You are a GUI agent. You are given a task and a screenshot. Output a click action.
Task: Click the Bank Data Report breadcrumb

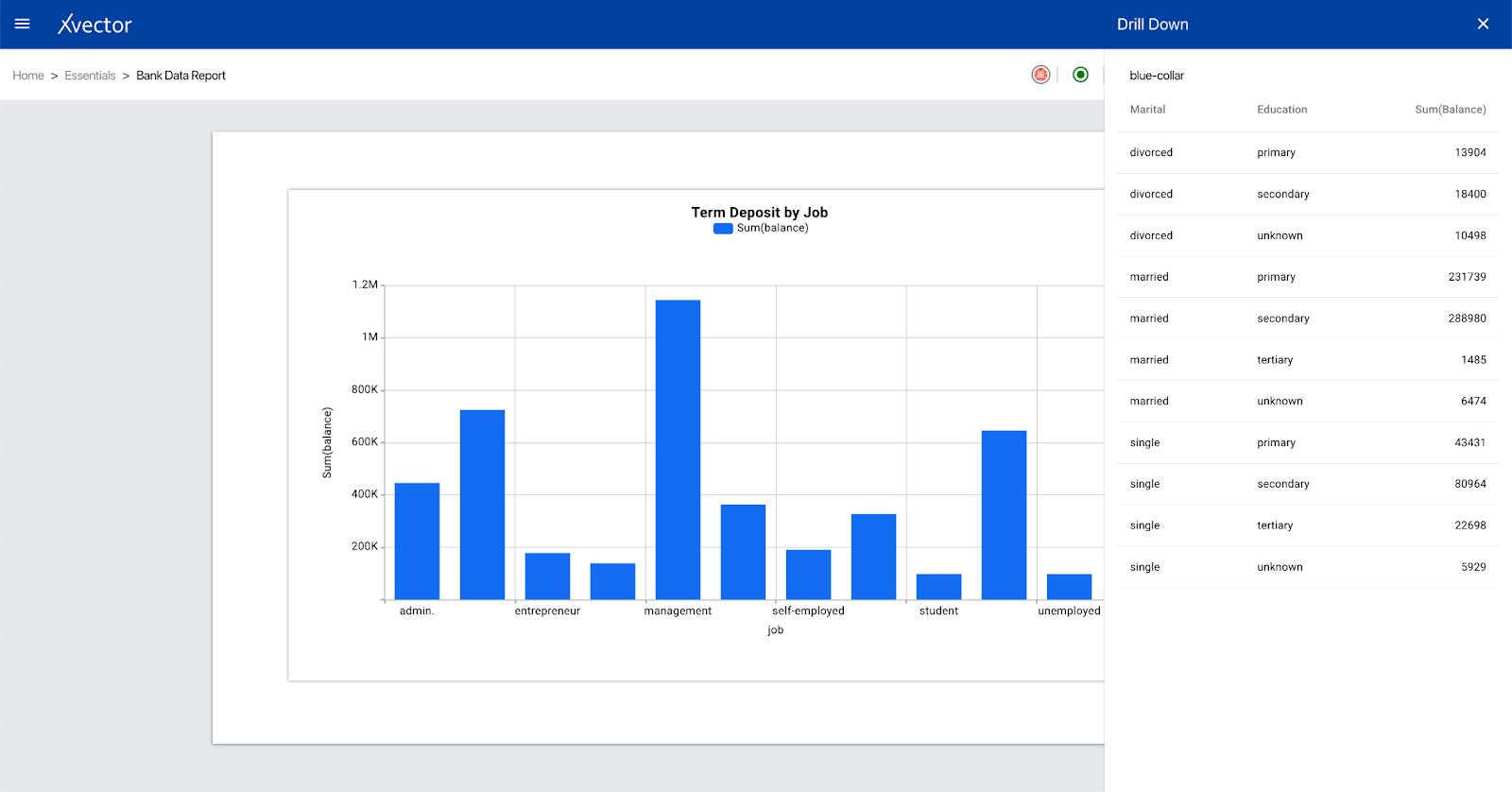[180, 76]
